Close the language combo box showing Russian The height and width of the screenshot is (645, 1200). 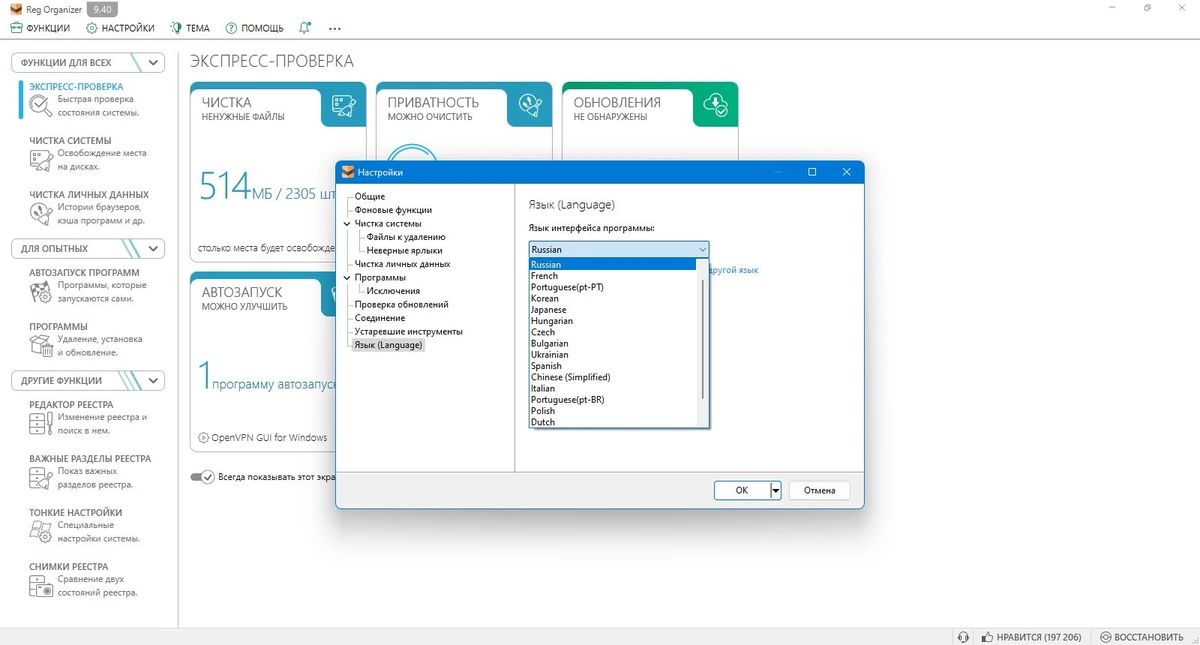[619, 249]
